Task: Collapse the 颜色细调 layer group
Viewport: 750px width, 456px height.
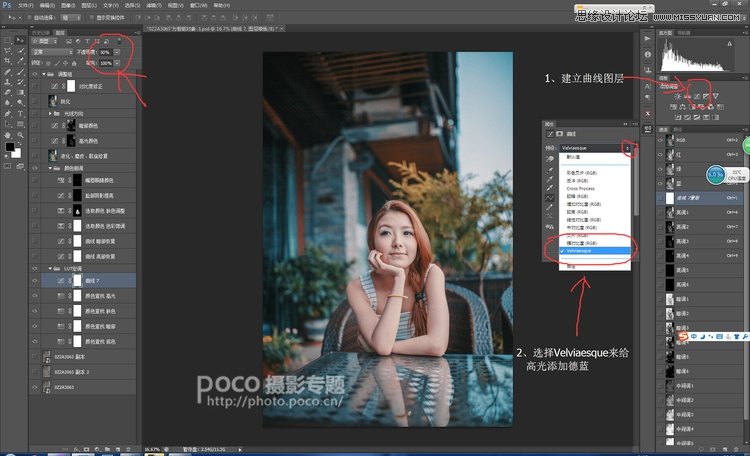Action: tap(50, 168)
